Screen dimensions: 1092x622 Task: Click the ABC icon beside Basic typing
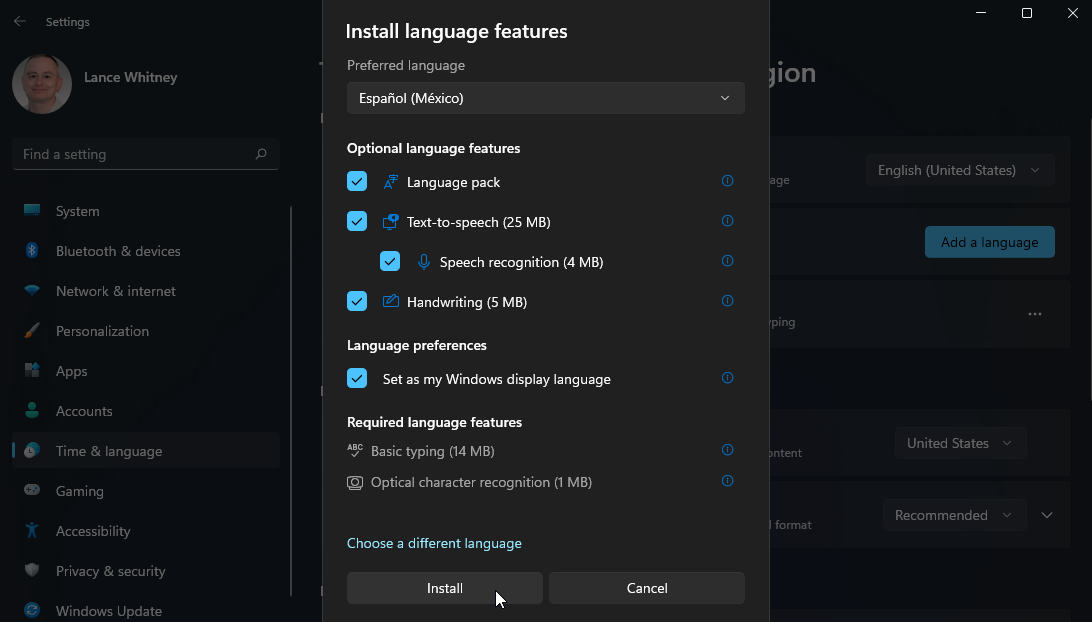coord(354,450)
